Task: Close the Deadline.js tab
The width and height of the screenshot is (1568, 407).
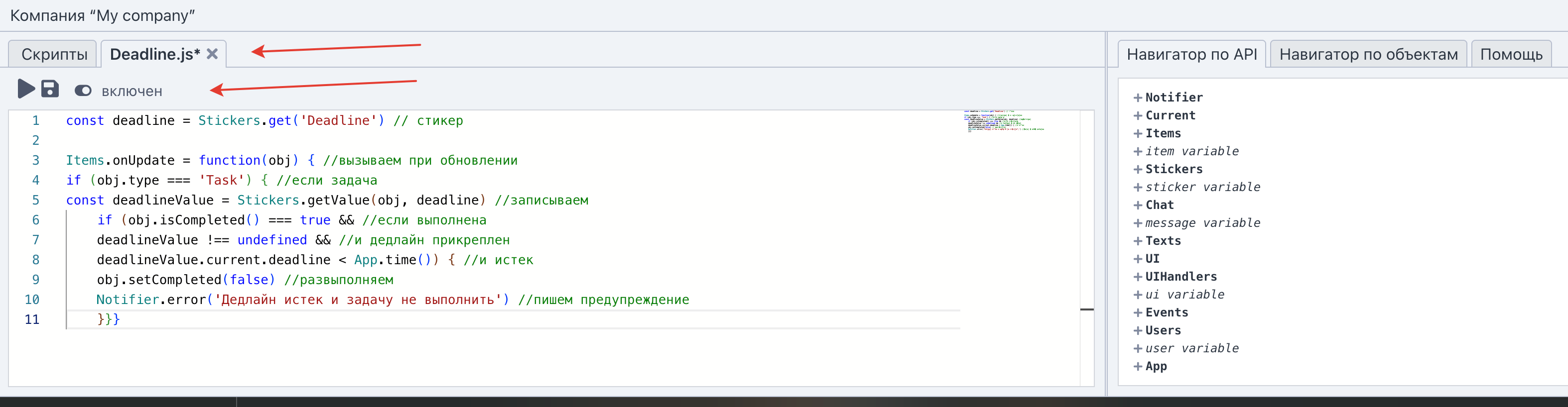Action: (x=212, y=54)
